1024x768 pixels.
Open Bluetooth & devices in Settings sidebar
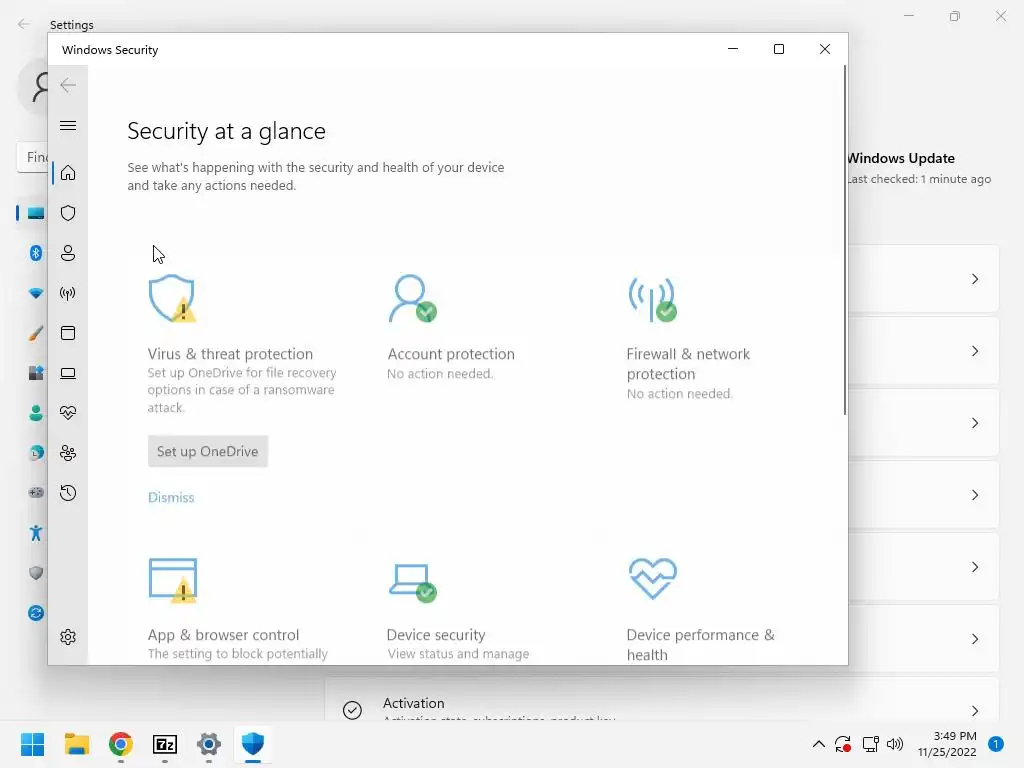pos(36,253)
